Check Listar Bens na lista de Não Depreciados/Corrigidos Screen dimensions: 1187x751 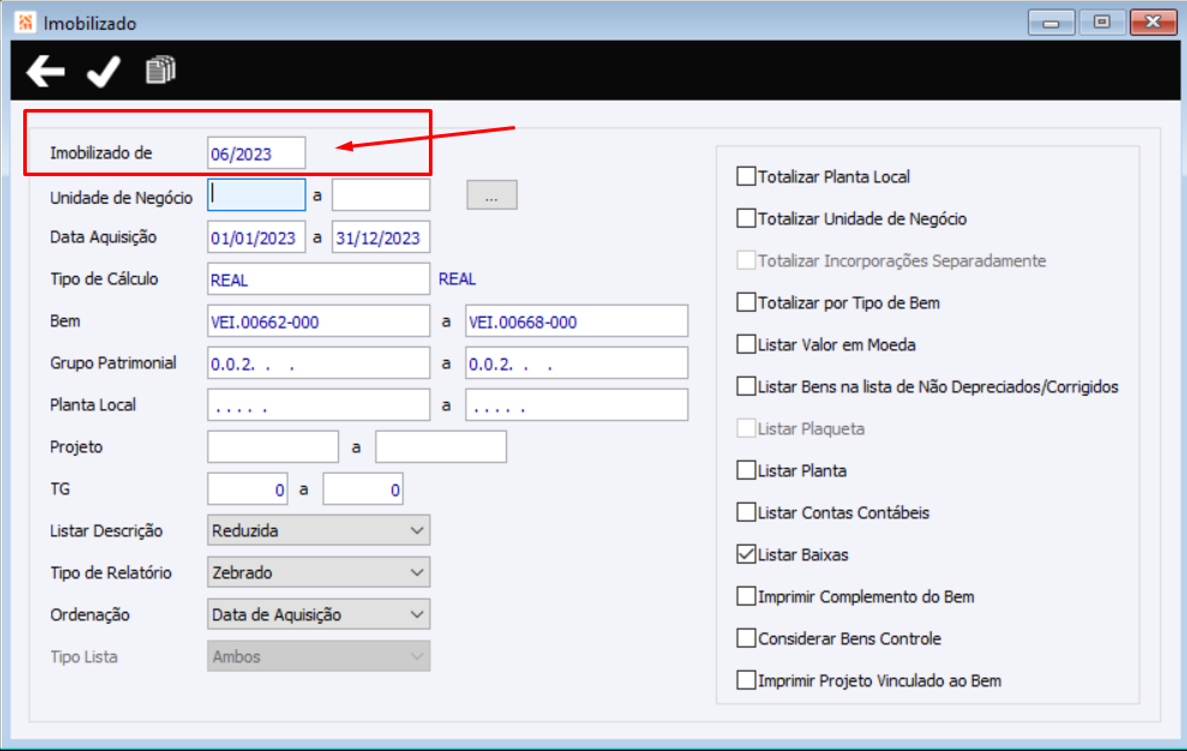746,386
